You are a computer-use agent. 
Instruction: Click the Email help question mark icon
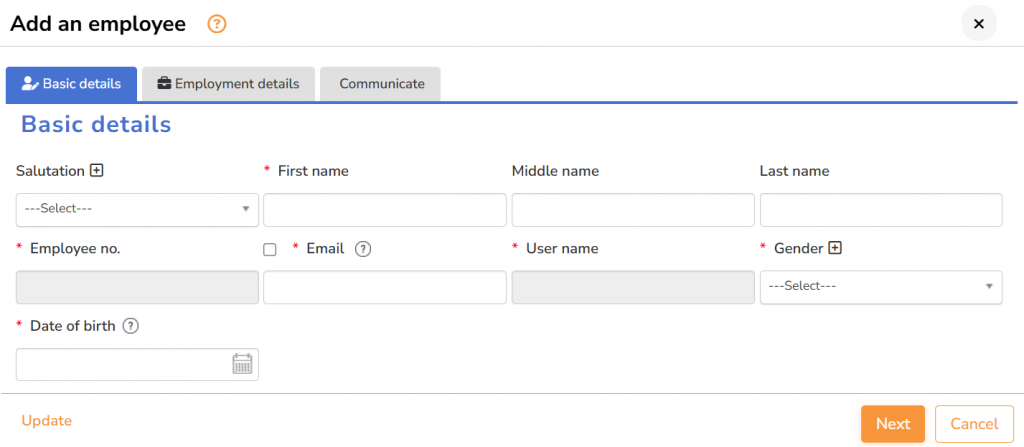(363, 249)
